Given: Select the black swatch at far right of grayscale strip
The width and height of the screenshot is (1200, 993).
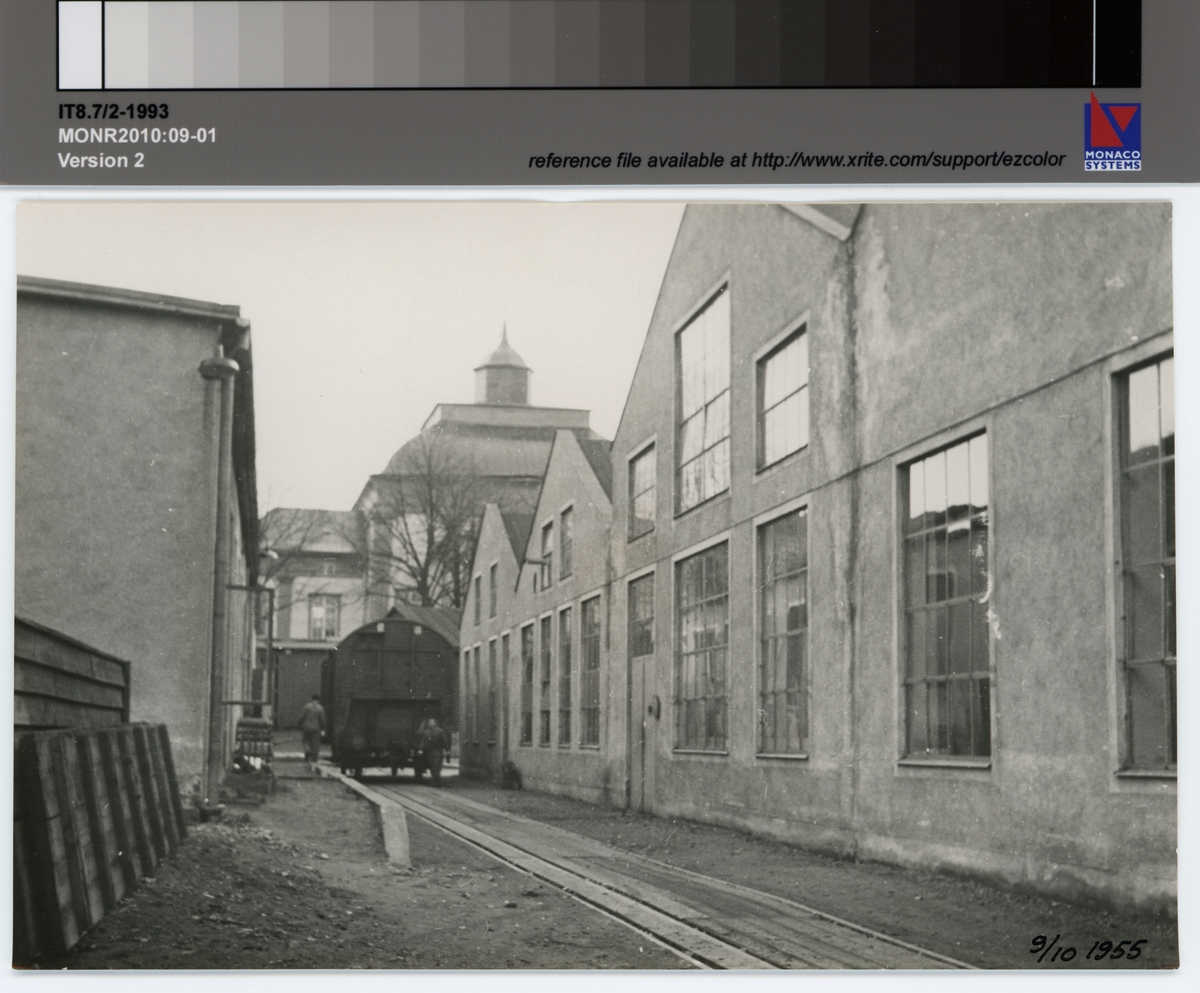Looking at the screenshot, I should point(1117,45).
